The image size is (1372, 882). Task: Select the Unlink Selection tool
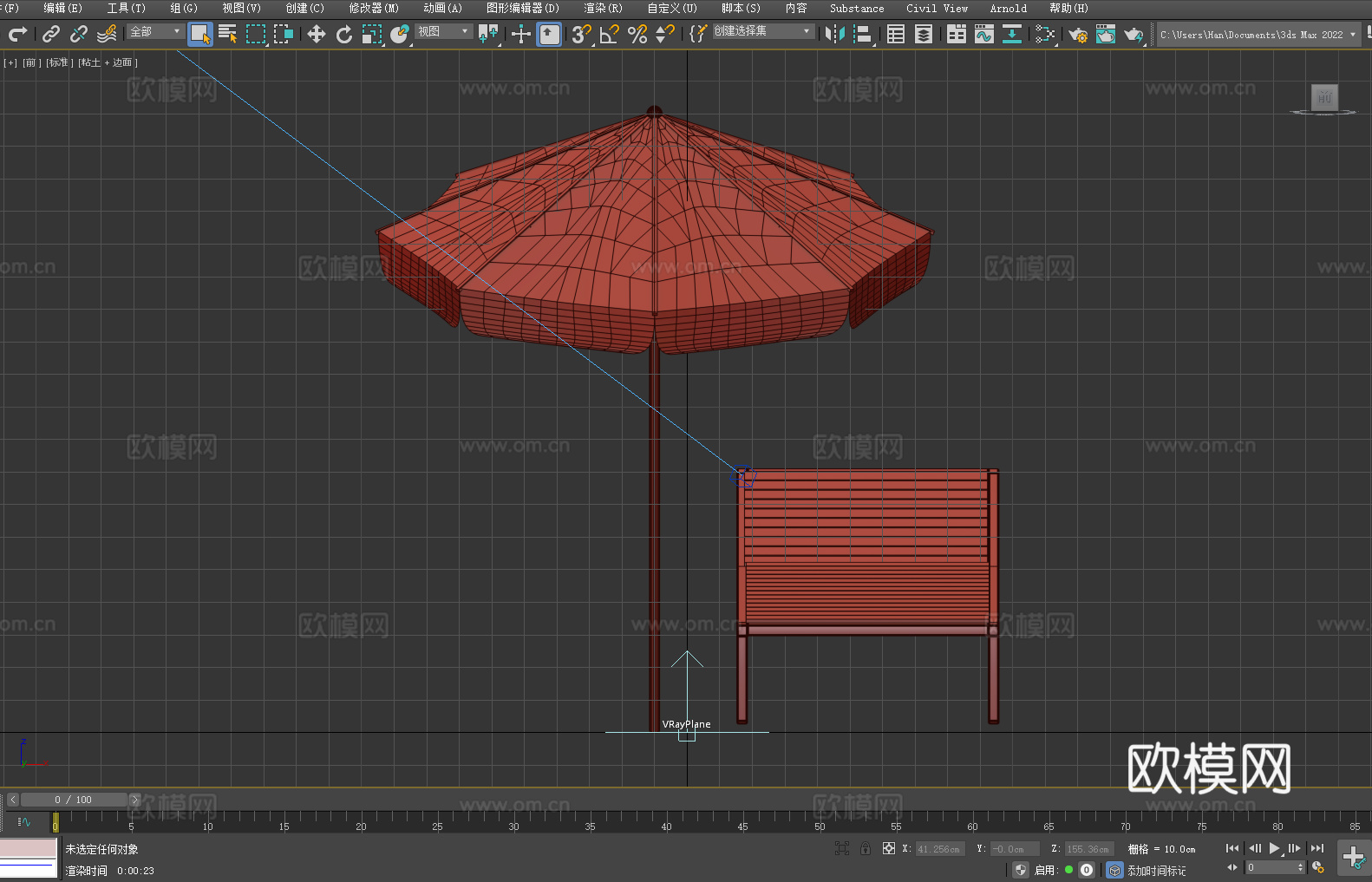click(x=79, y=34)
